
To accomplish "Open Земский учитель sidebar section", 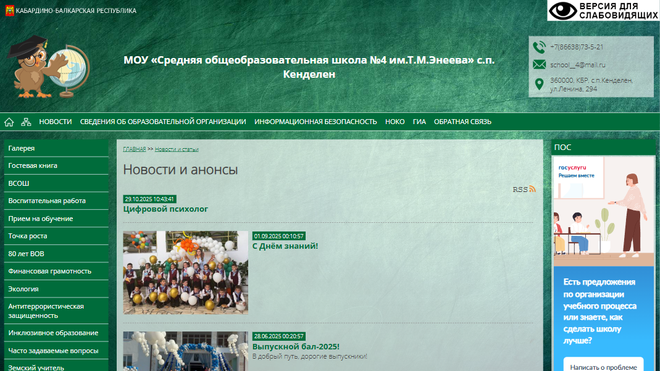I will click(x=56, y=366).
